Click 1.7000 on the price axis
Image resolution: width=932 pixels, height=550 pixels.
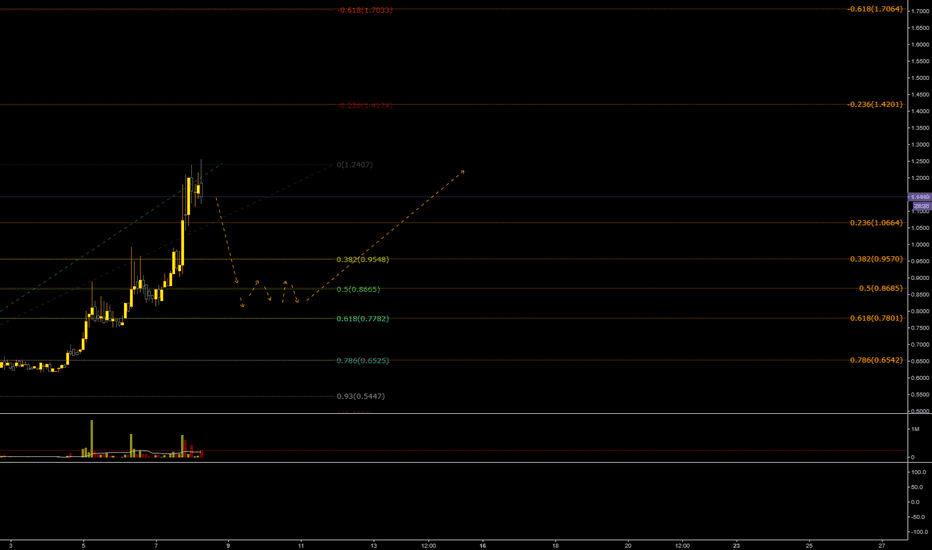pyautogui.click(x=921, y=11)
